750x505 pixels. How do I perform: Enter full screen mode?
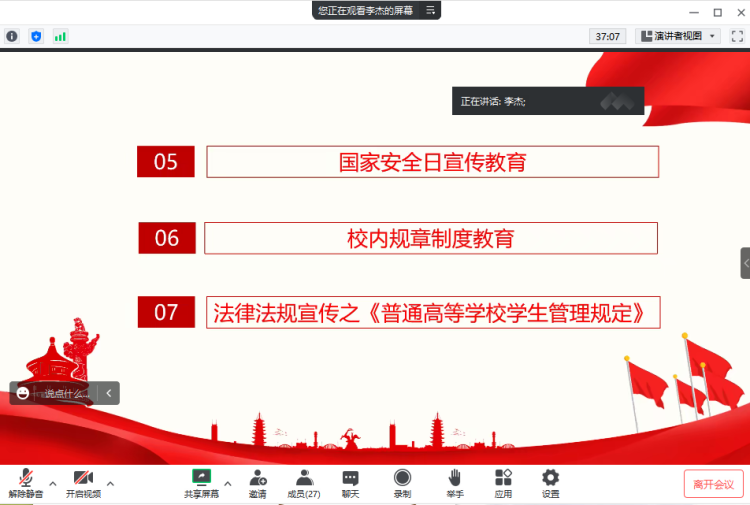point(737,36)
